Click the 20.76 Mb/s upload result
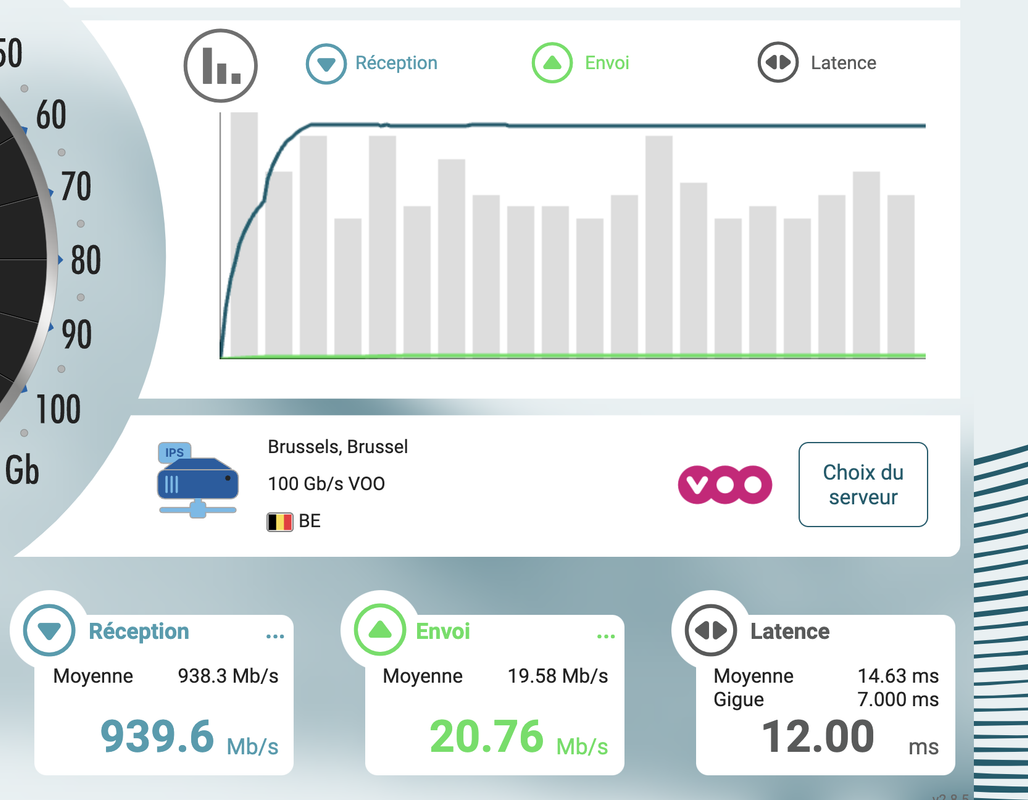This screenshot has width=1028, height=800. [x=519, y=737]
